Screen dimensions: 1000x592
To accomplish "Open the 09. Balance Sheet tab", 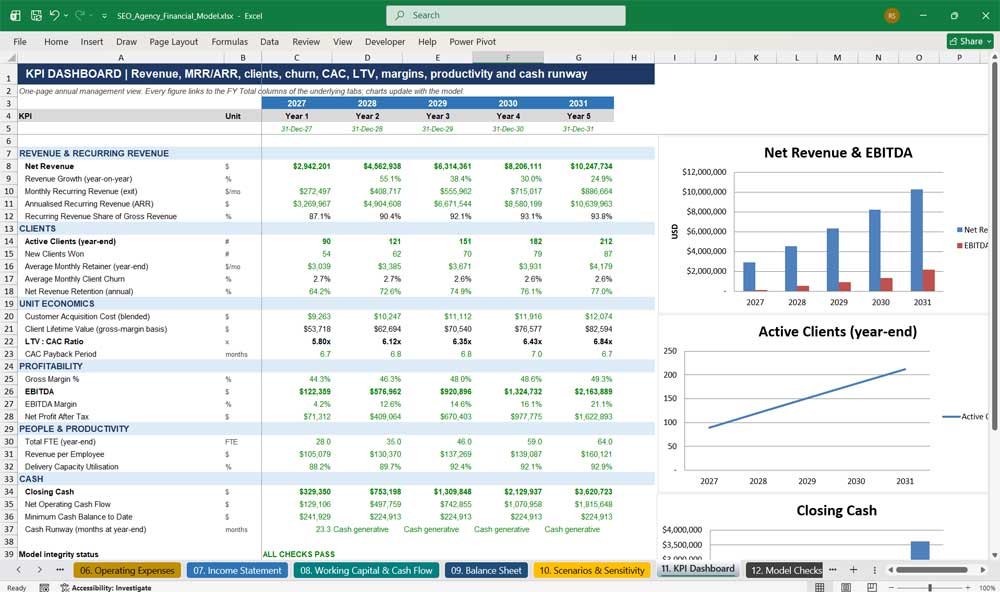I will (x=486, y=570).
